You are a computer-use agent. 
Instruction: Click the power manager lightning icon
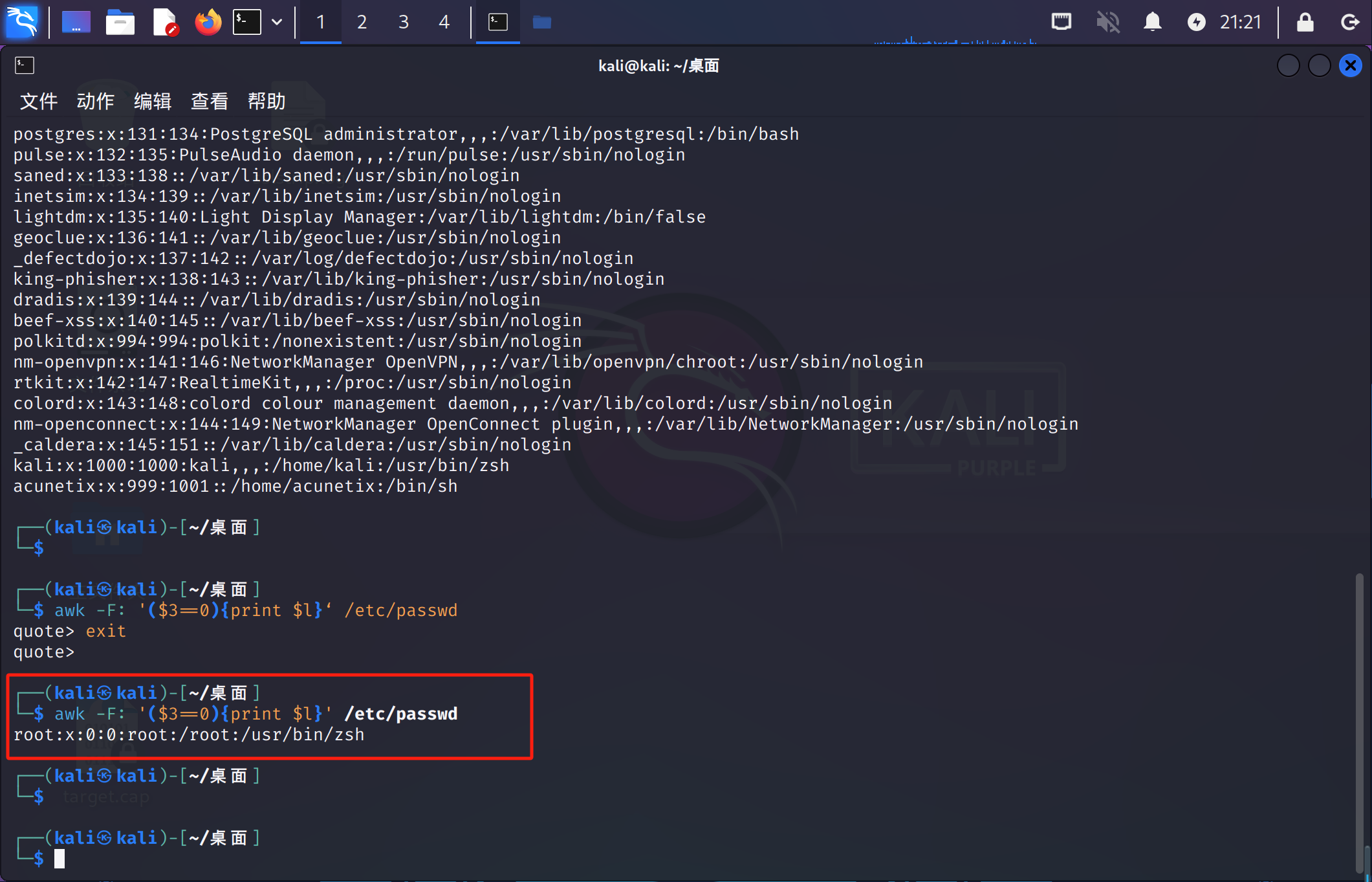tap(1196, 22)
